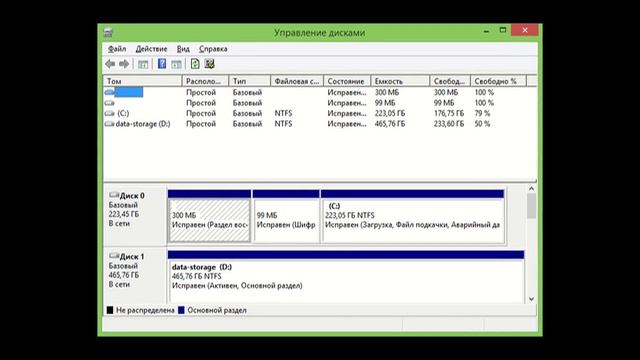
Task: Click the 223,05 ГБ capacity cell
Action: pyautogui.click(x=390, y=113)
